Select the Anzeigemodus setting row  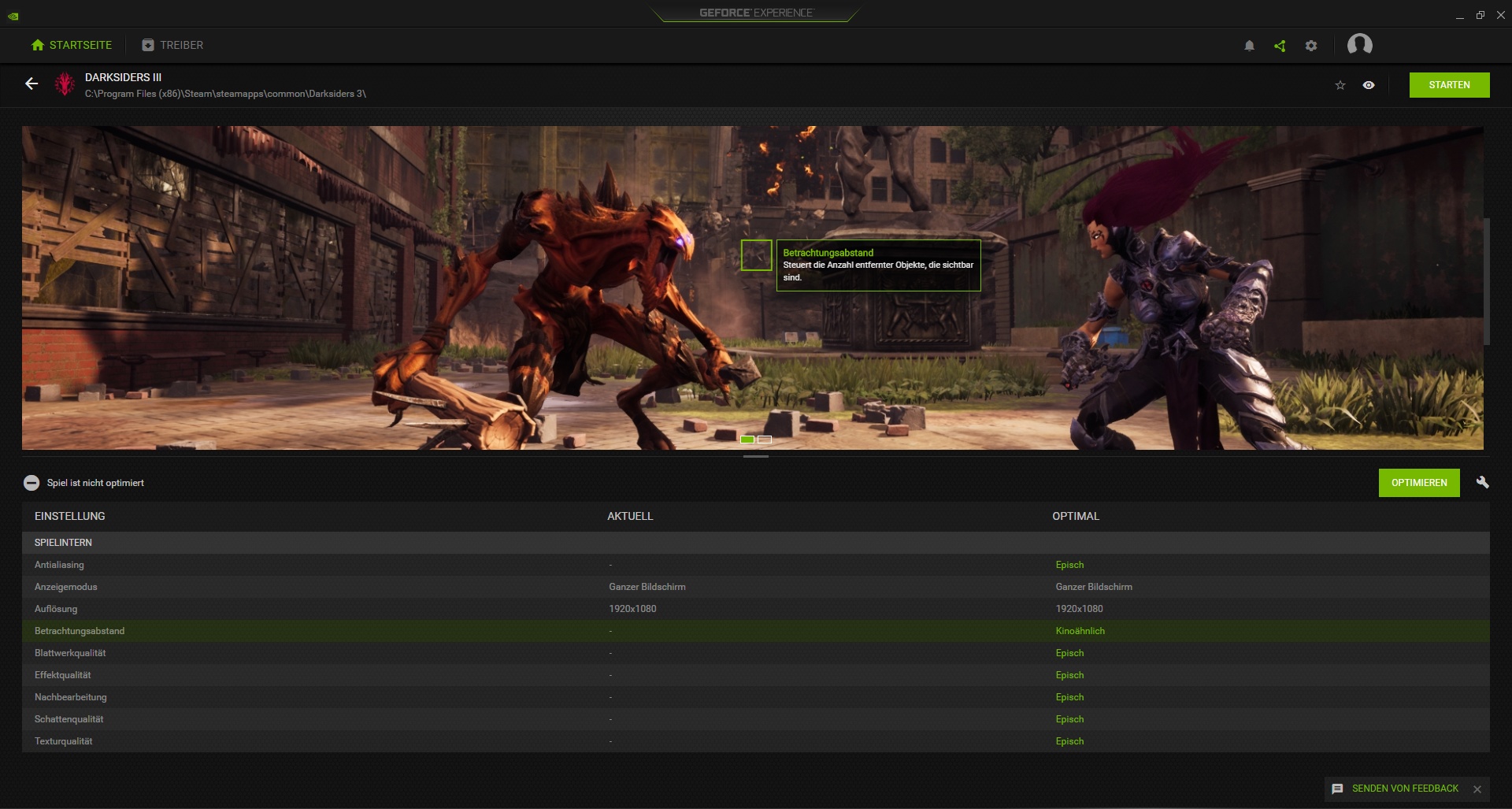point(756,587)
